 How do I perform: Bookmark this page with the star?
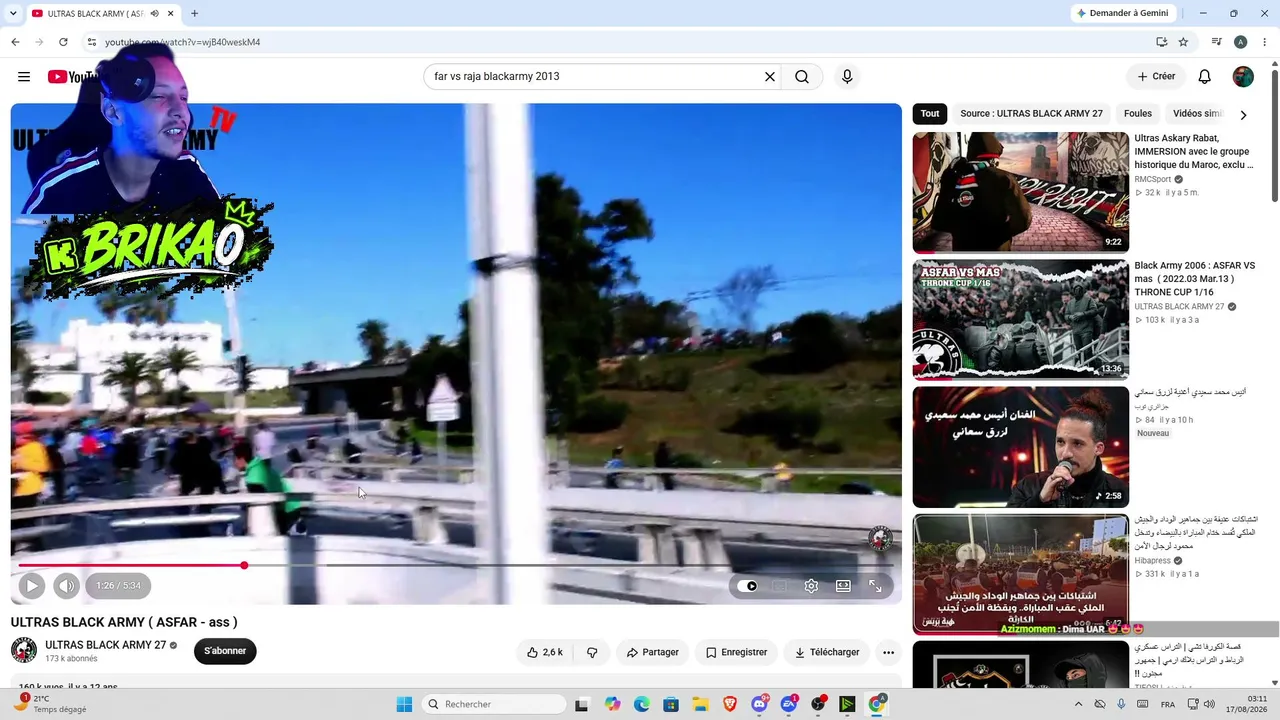[1183, 42]
